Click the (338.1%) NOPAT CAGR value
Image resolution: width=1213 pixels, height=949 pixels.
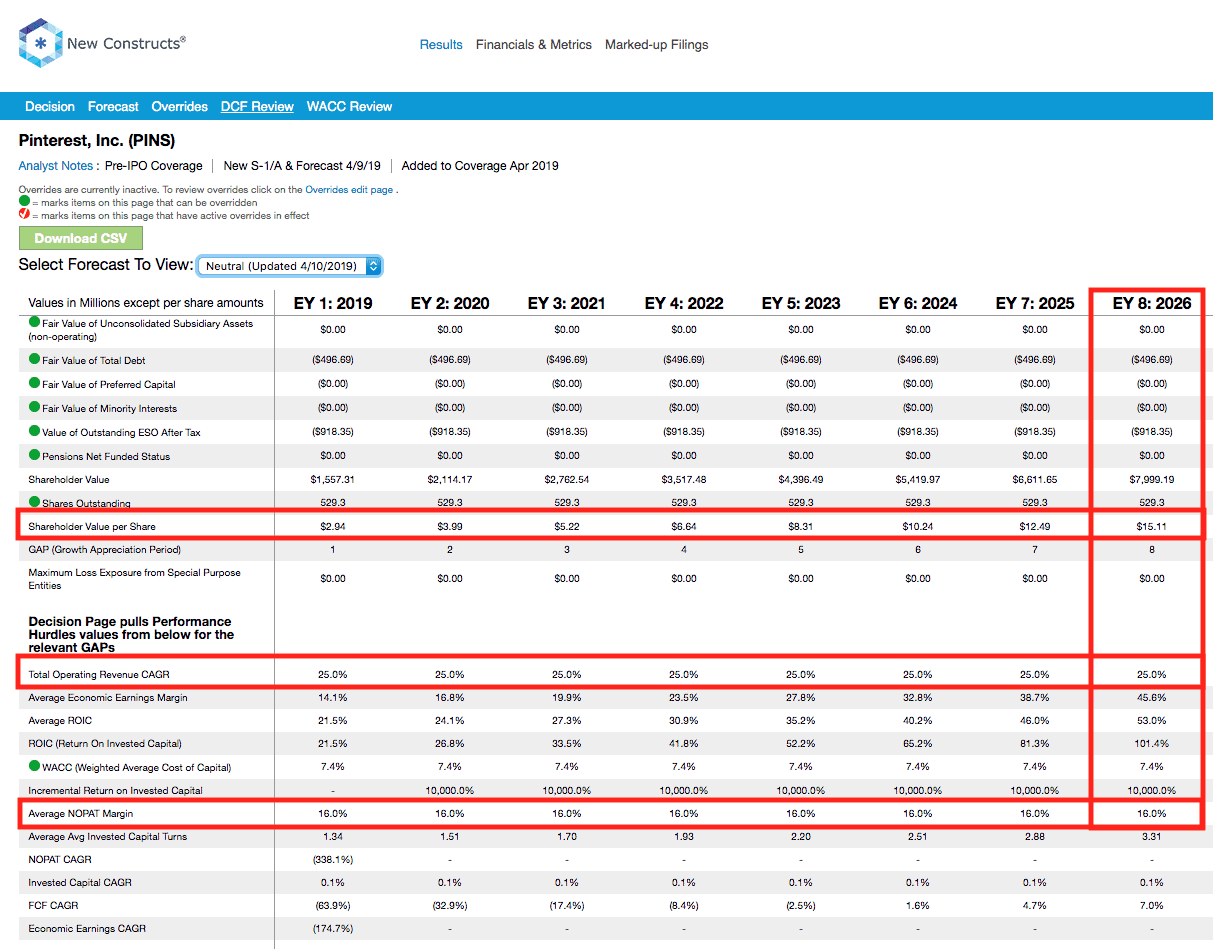(333, 860)
